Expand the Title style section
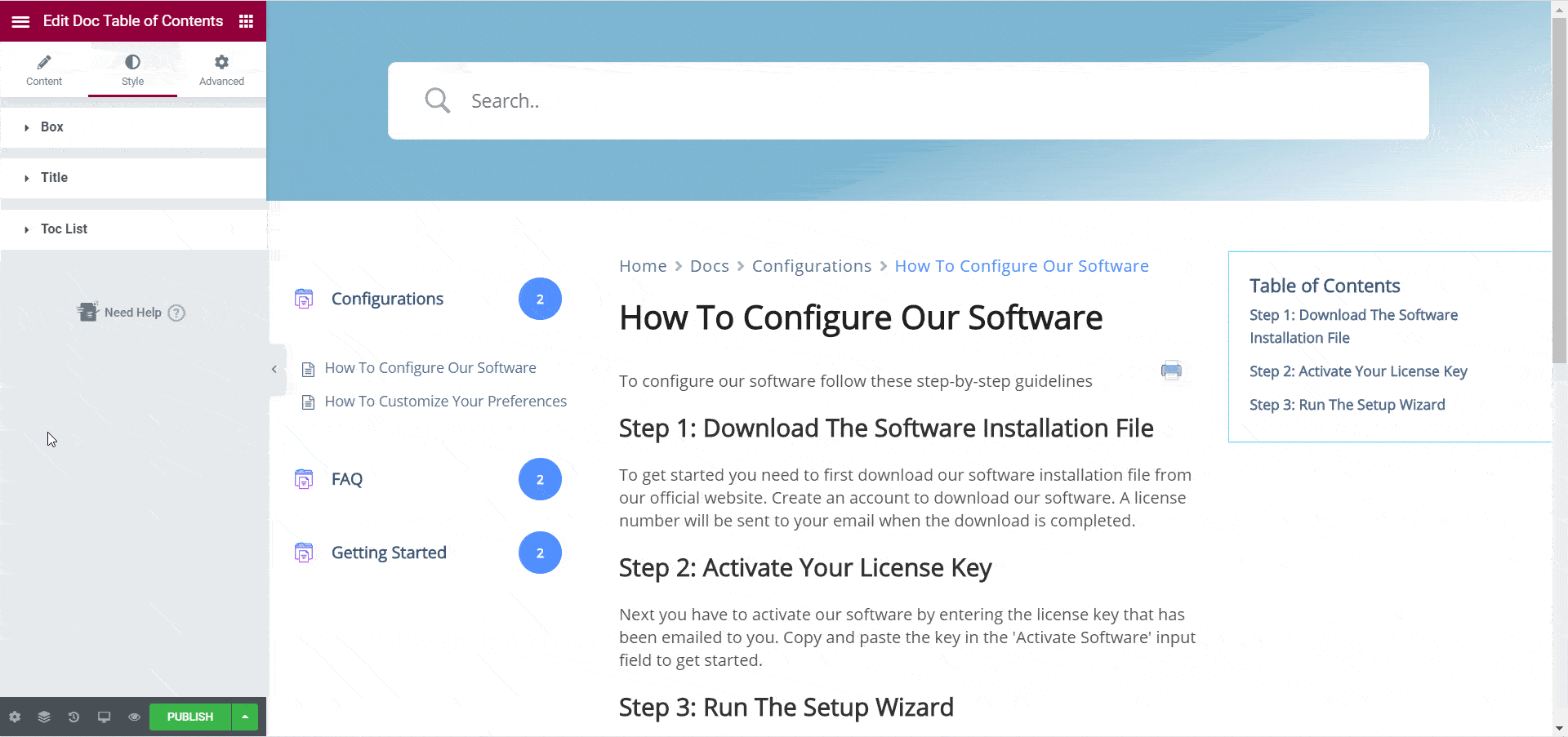1568x737 pixels. pyautogui.click(x=54, y=177)
